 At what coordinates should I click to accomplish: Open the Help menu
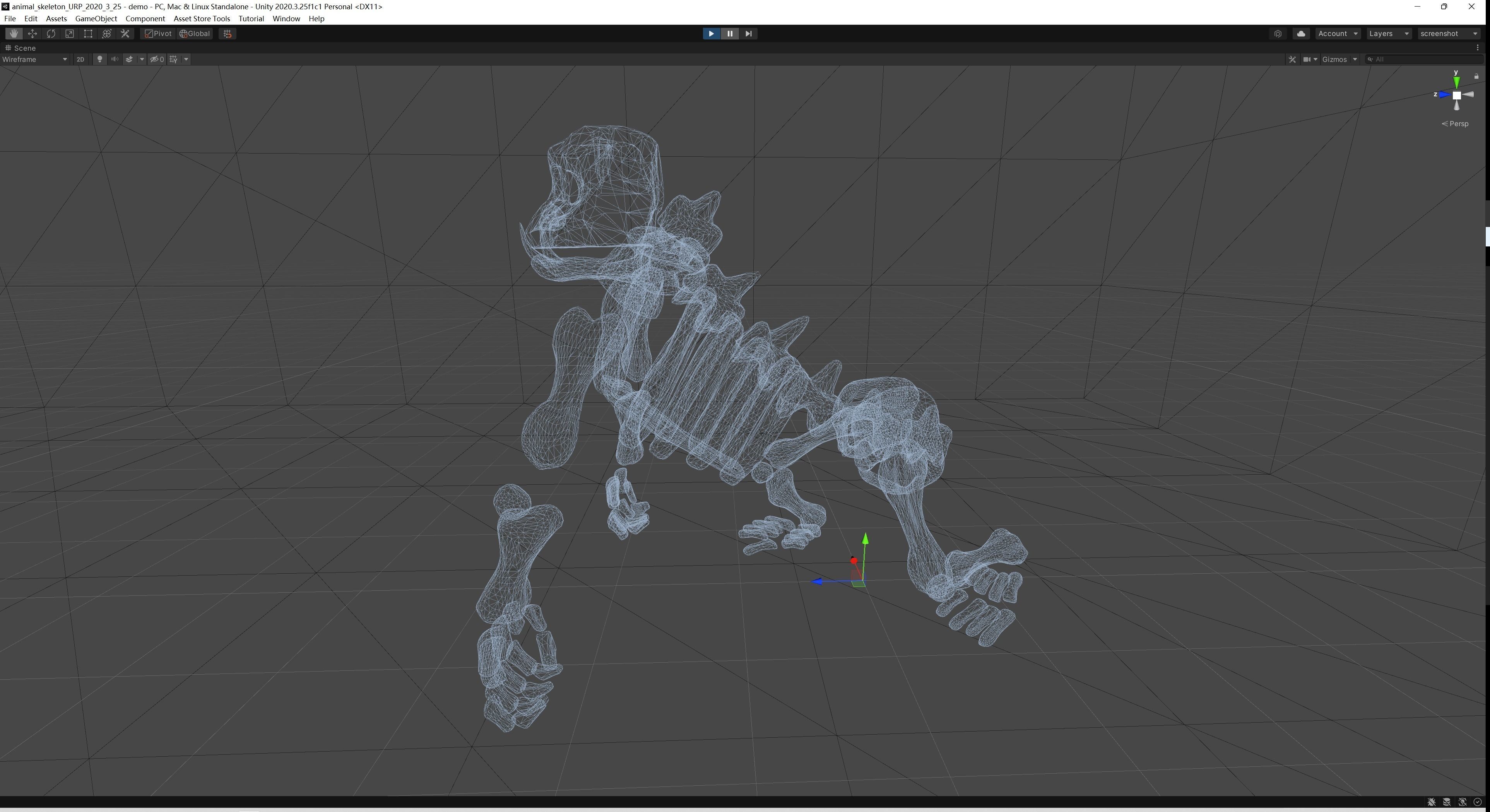tap(316, 19)
